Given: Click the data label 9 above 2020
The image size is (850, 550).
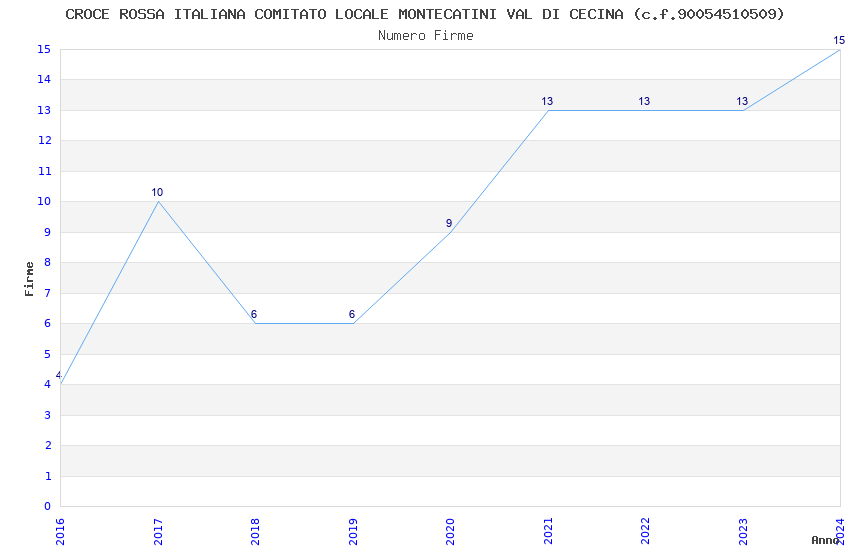Looking at the screenshot, I should coord(449,223).
